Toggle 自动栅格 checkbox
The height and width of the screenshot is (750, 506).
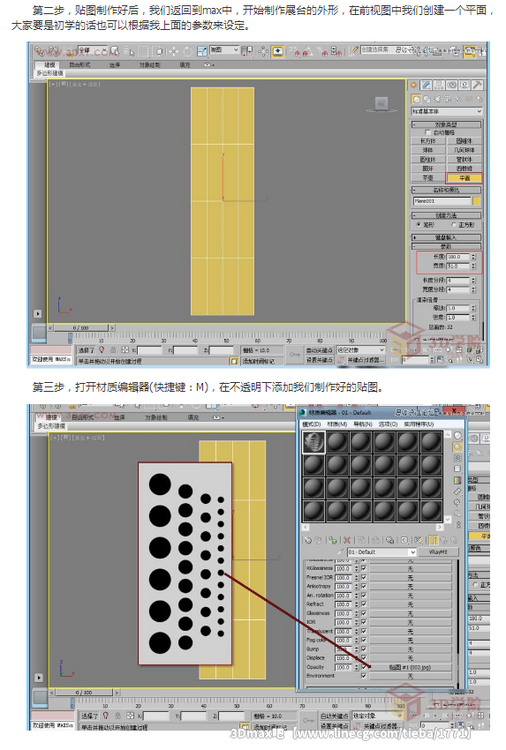(x=427, y=132)
